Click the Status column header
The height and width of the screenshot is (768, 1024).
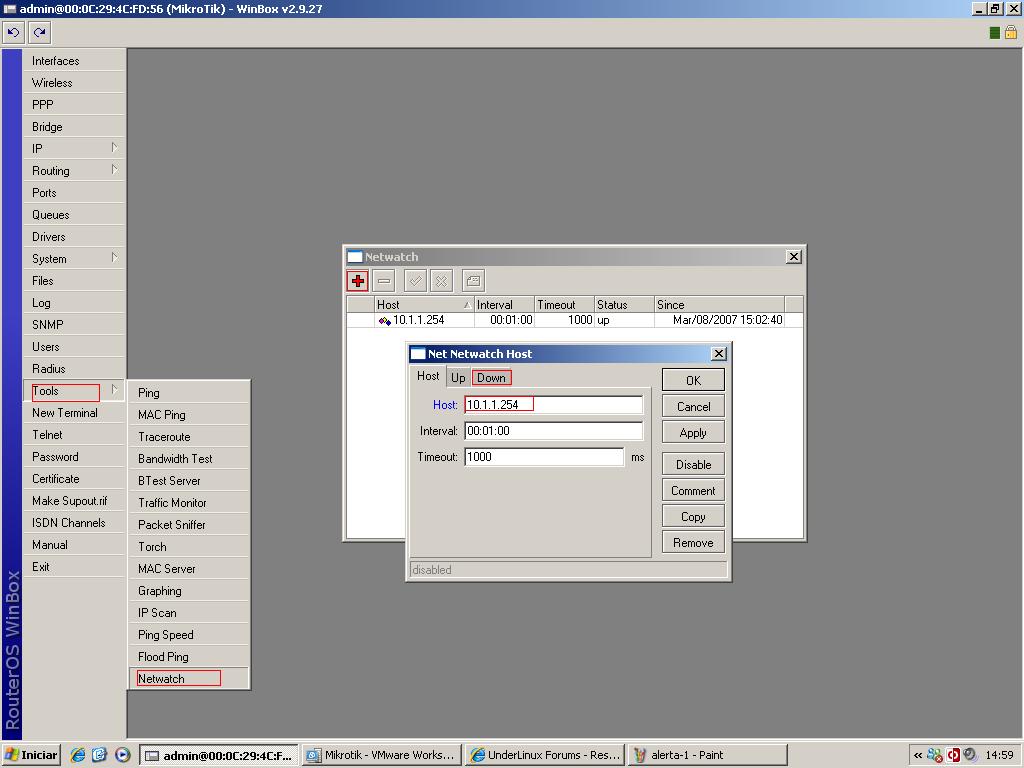[624, 304]
